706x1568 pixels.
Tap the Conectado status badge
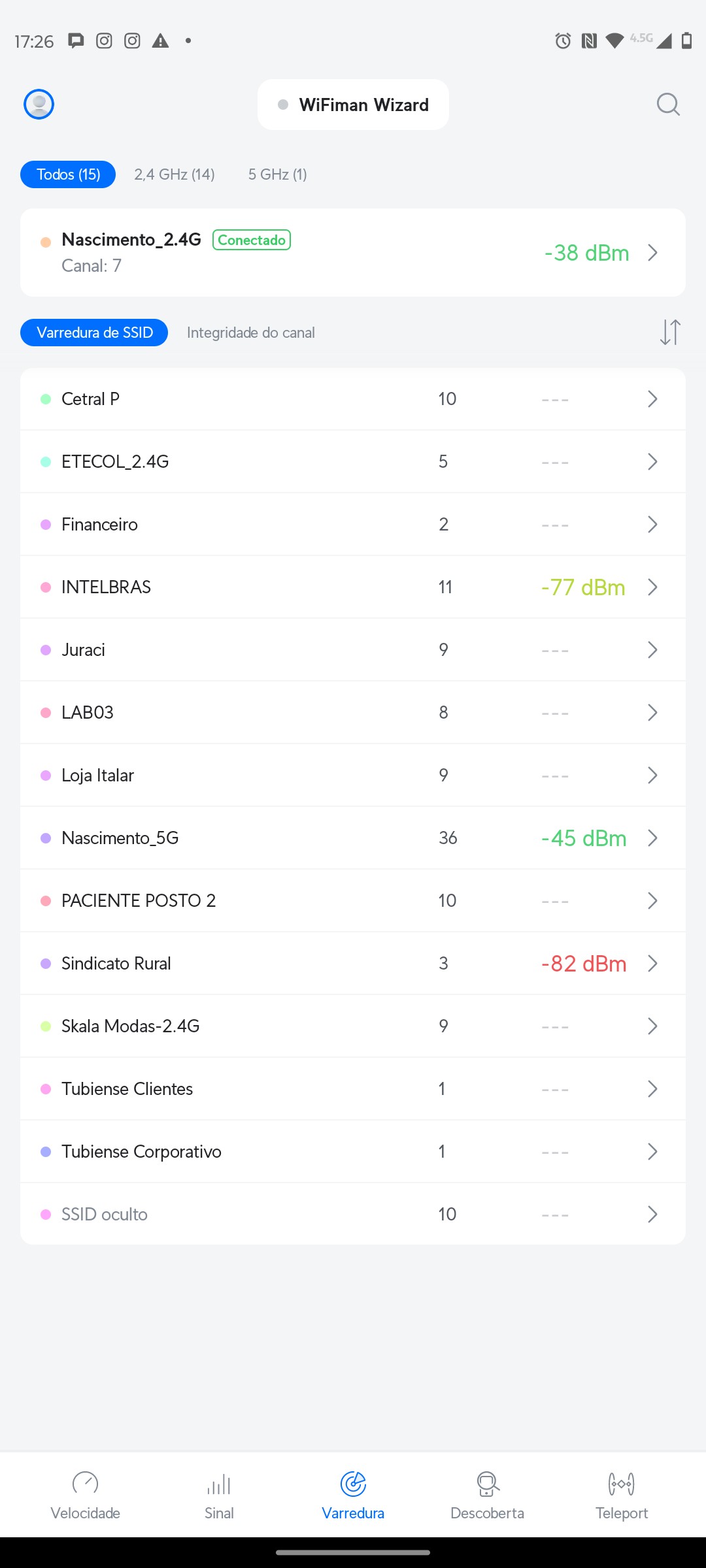(x=252, y=240)
